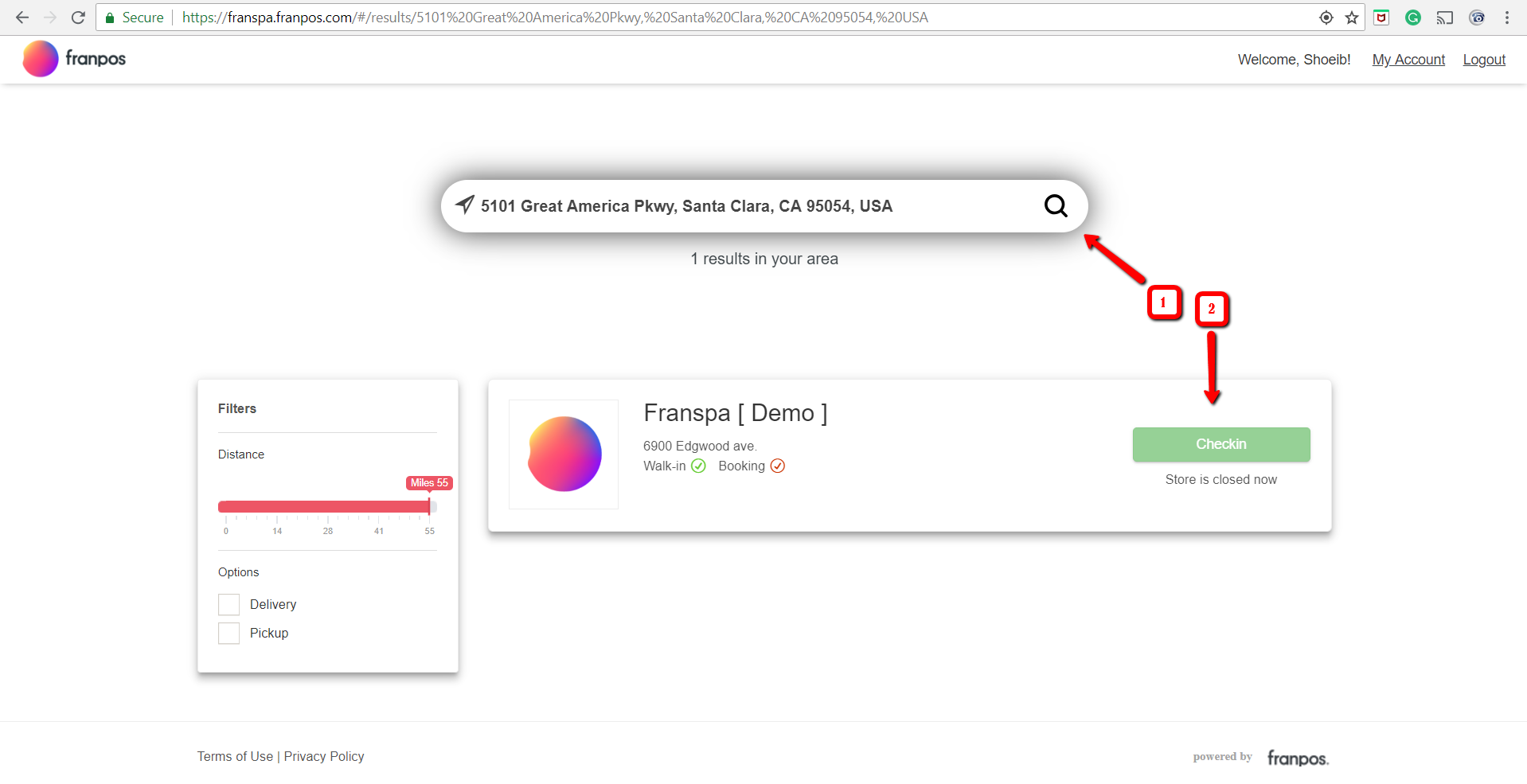Click the Options filter label
Screen dimensions: 1527x784
(239, 572)
